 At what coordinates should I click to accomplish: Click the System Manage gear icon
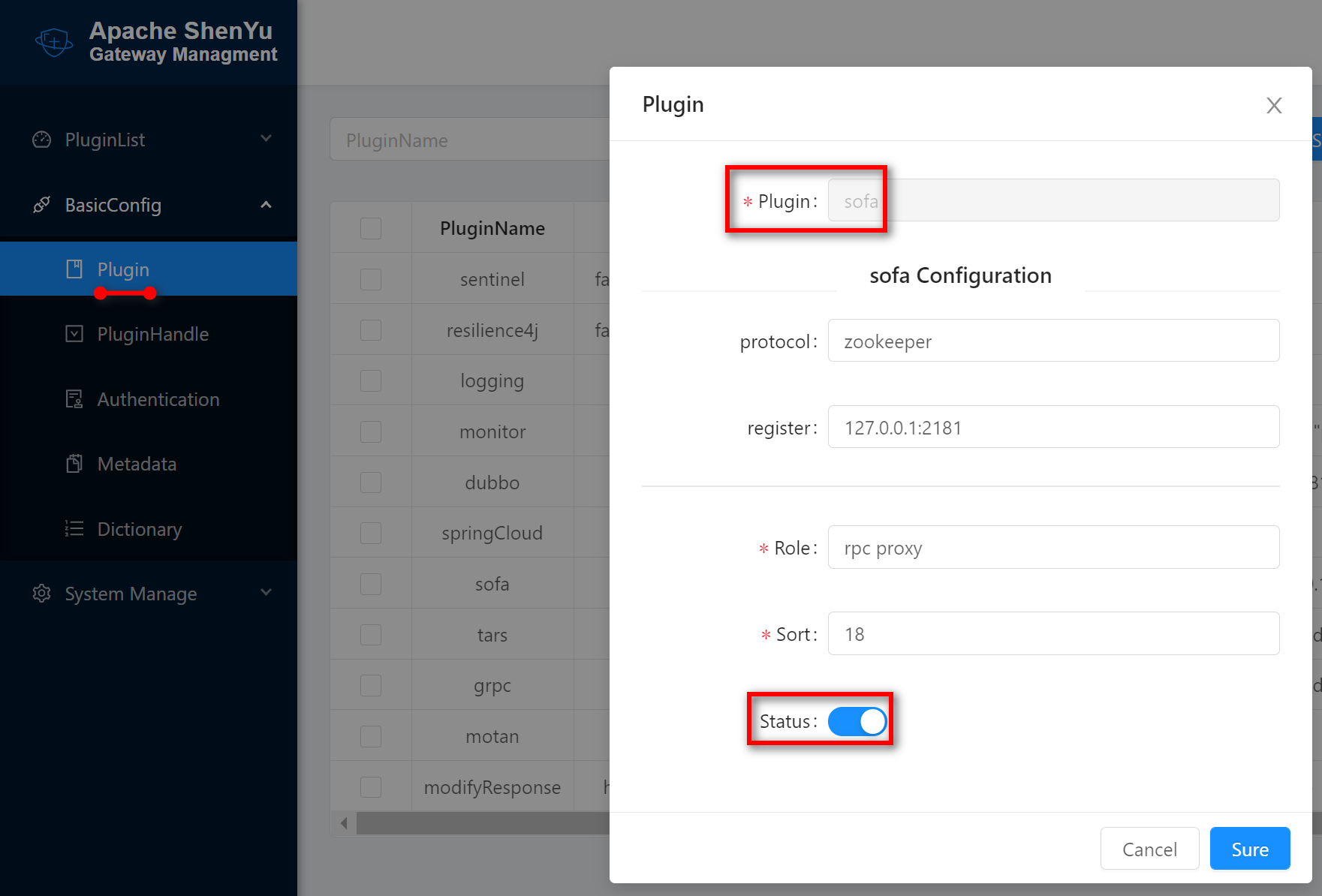point(42,594)
